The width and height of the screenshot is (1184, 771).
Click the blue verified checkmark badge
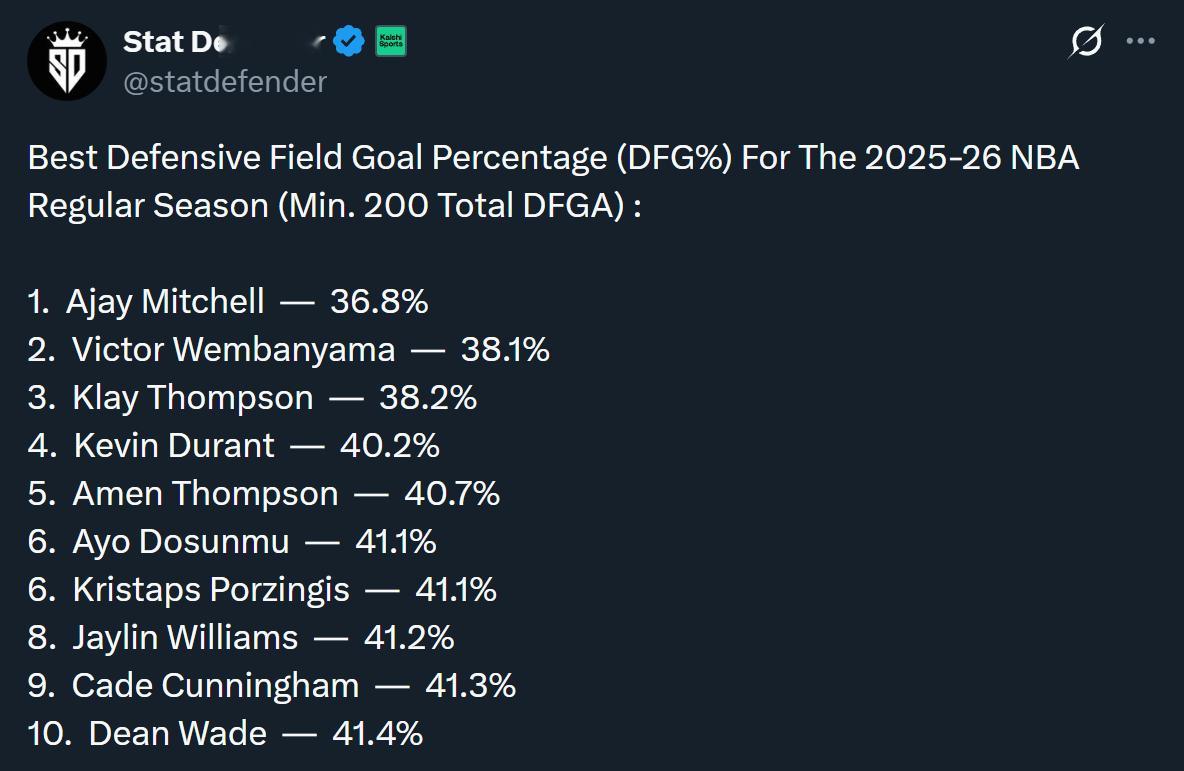click(x=349, y=42)
